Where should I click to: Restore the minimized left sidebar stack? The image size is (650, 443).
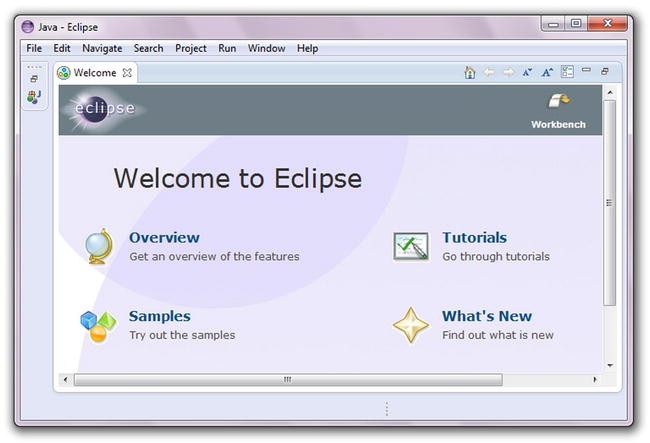[34, 79]
